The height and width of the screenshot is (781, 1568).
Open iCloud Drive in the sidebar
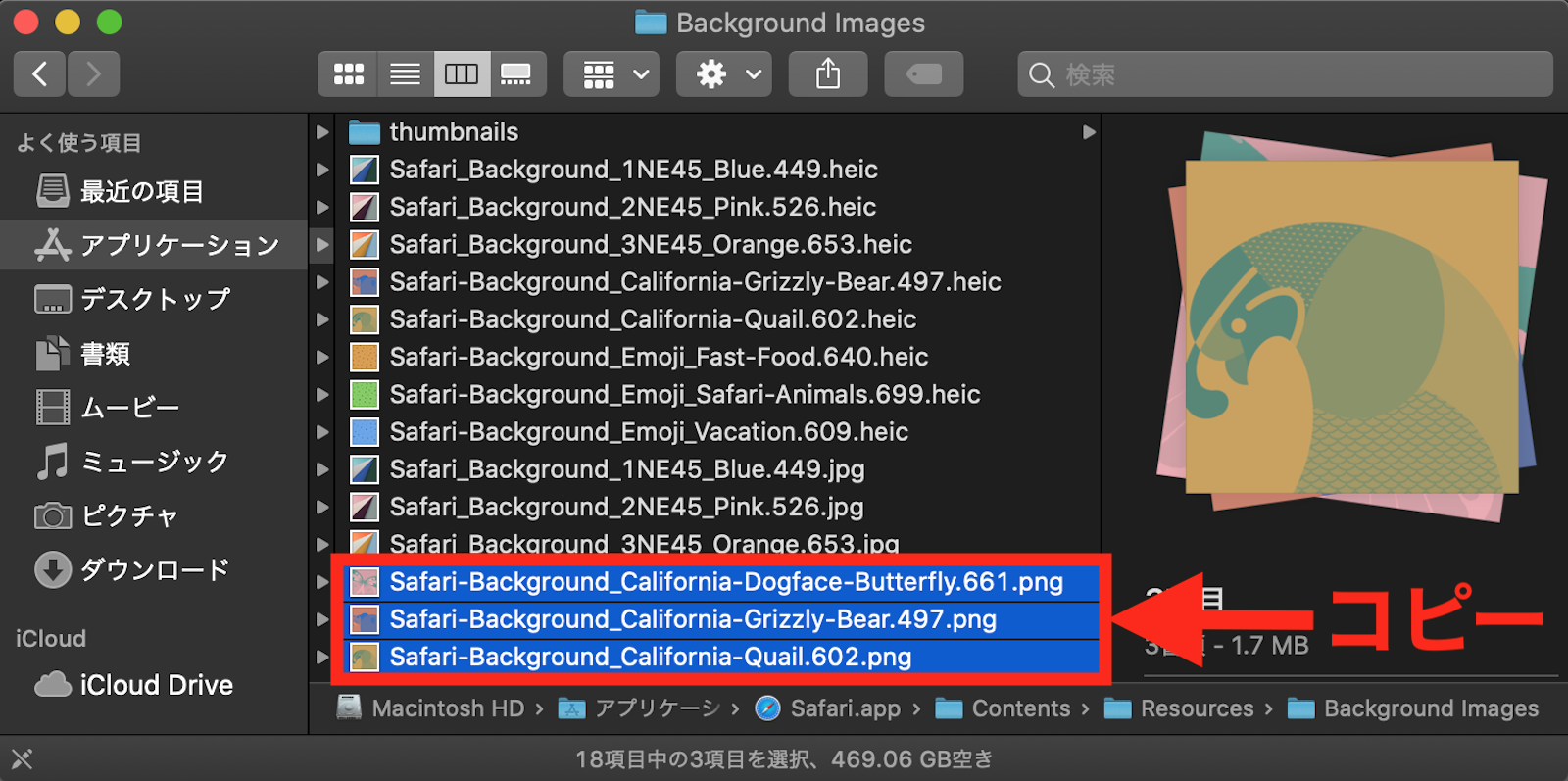coord(154,685)
